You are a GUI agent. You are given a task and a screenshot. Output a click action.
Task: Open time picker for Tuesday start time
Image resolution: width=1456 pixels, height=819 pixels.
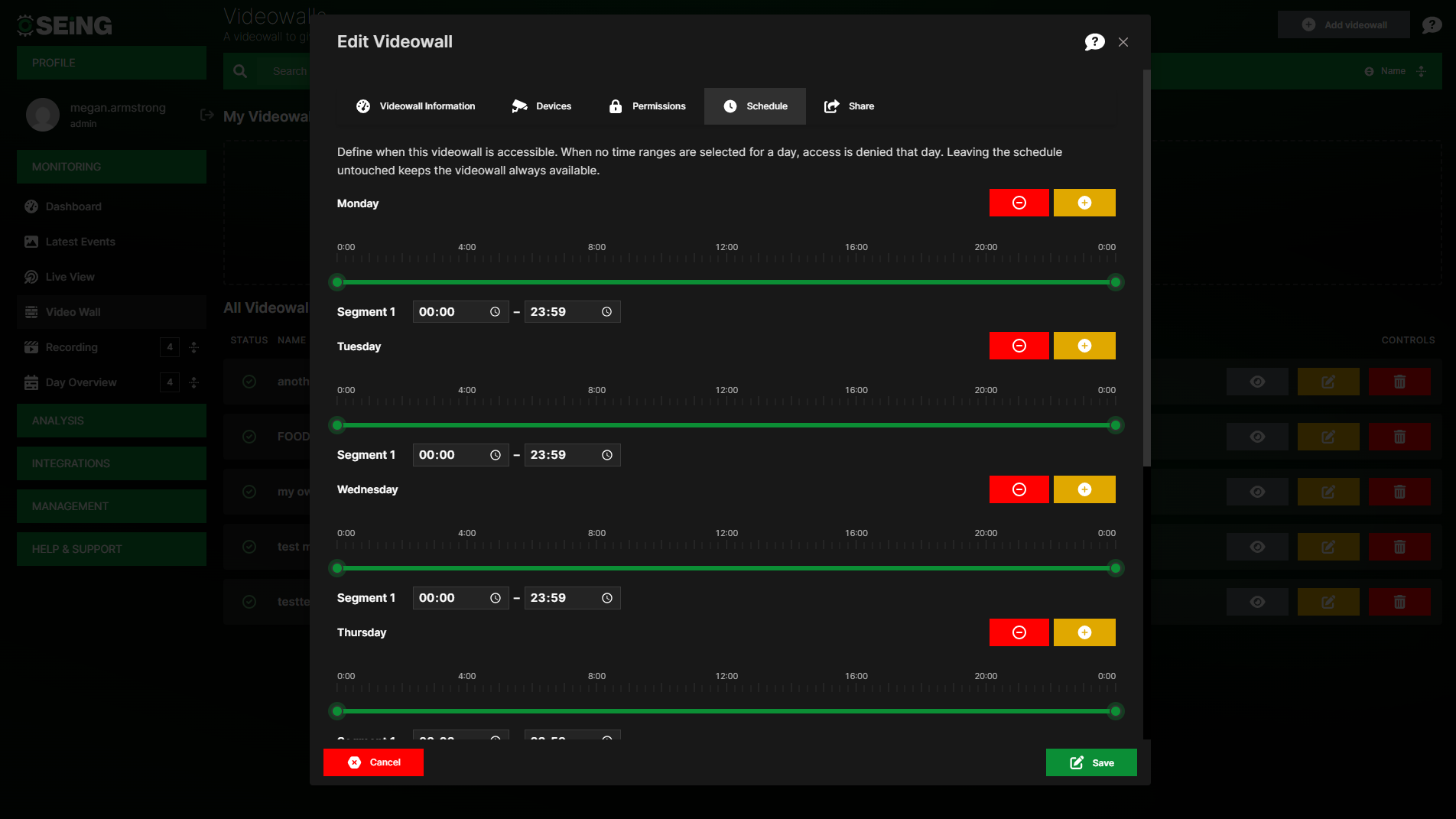(x=495, y=455)
